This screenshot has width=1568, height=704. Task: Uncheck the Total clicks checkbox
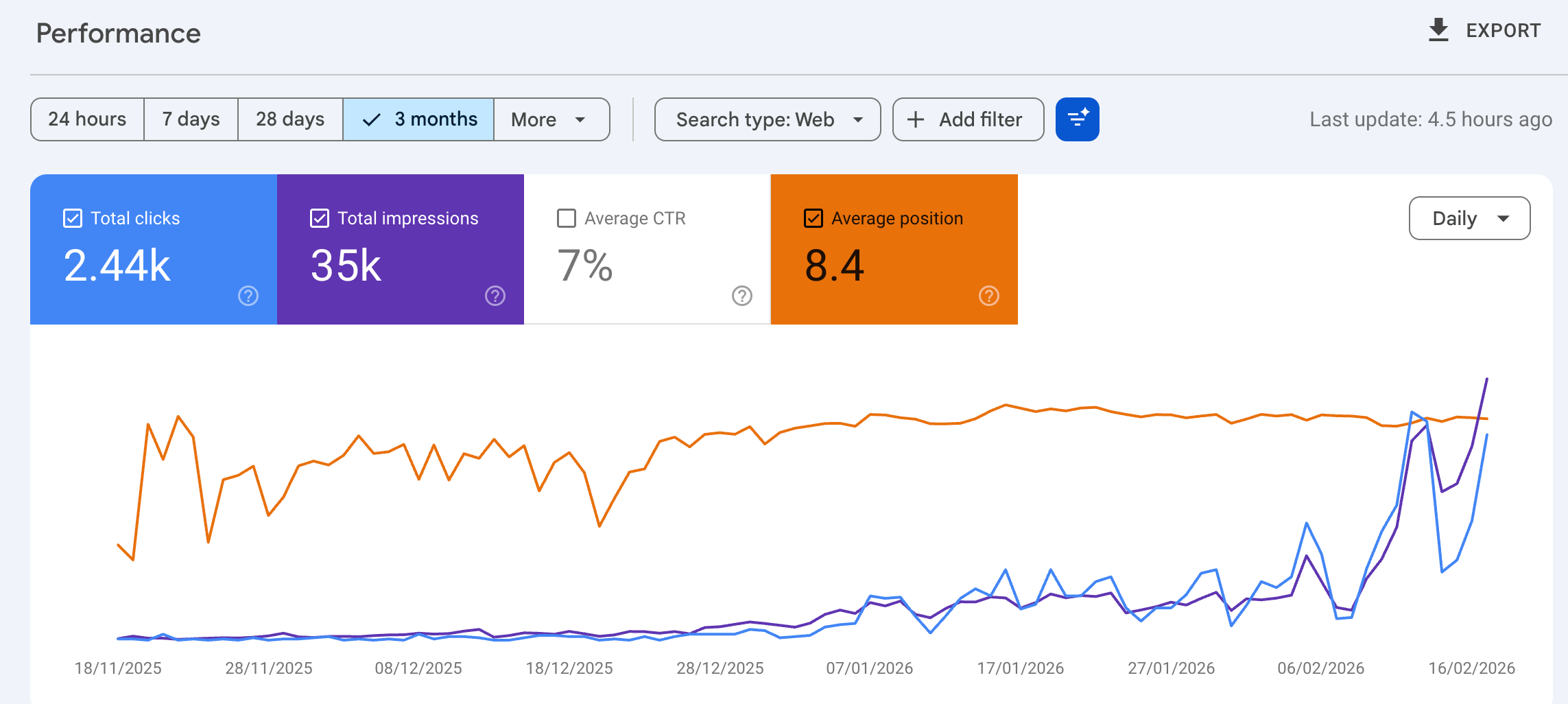pos(73,218)
